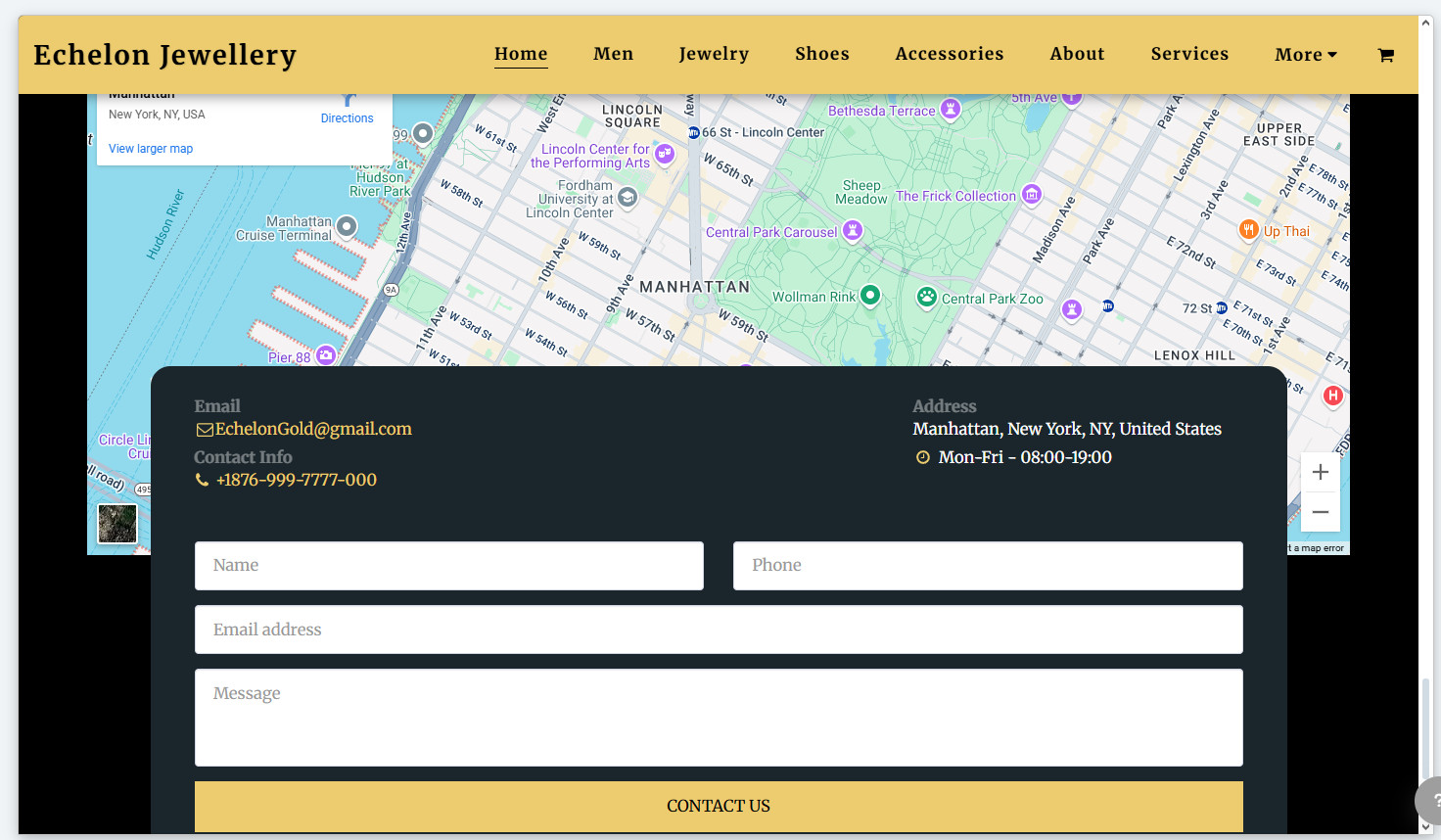Focus the Name input field
The image size is (1441, 840).
(449, 566)
